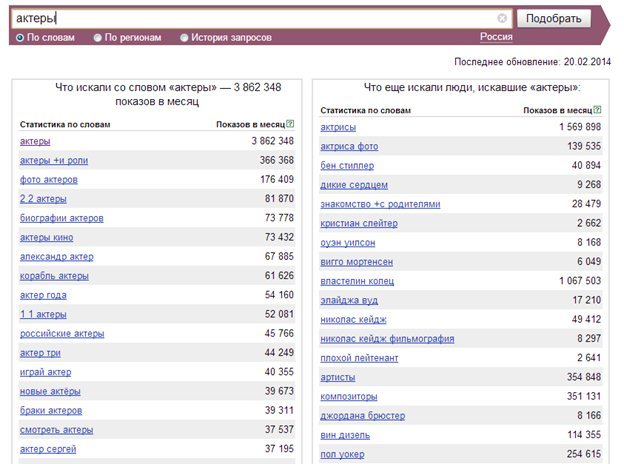Open the Россия region selector
Image resolution: width=624 pixels, height=464 pixels.
point(496,37)
